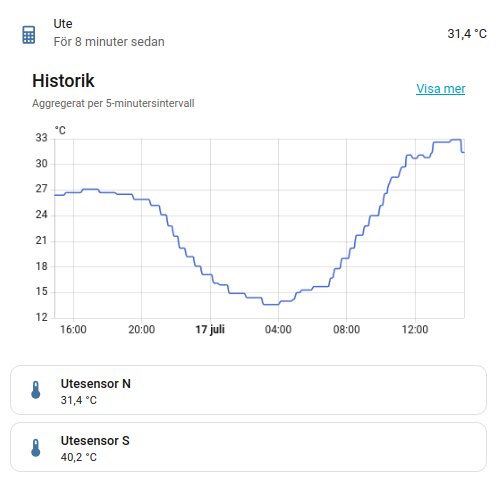Click the 08:00 time axis label

tap(346, 329)
